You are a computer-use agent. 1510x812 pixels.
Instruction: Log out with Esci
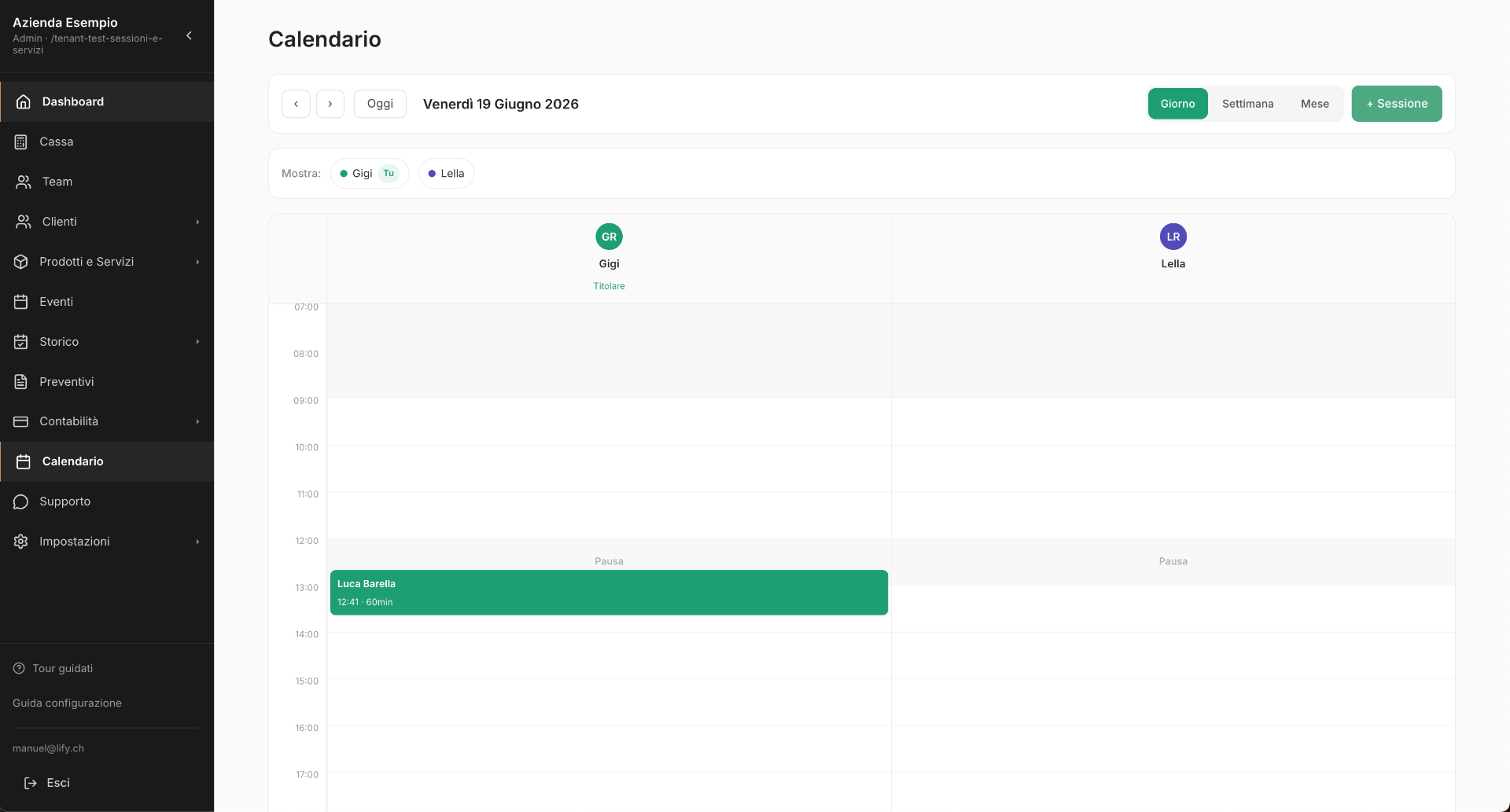pos(47,783)
